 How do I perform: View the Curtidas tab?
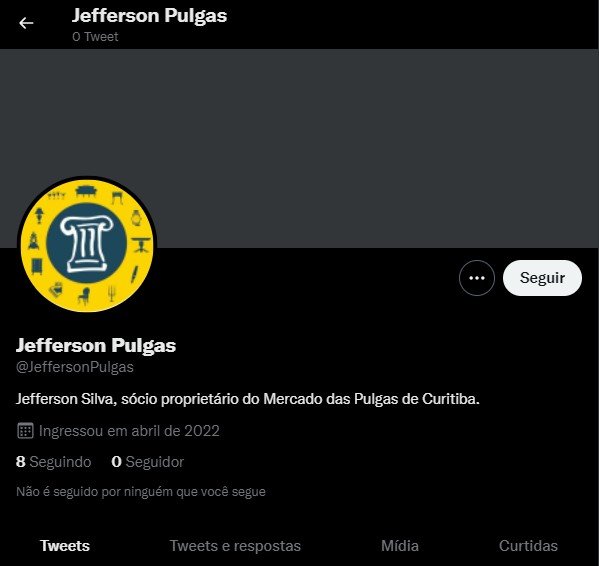pos(528,546)
